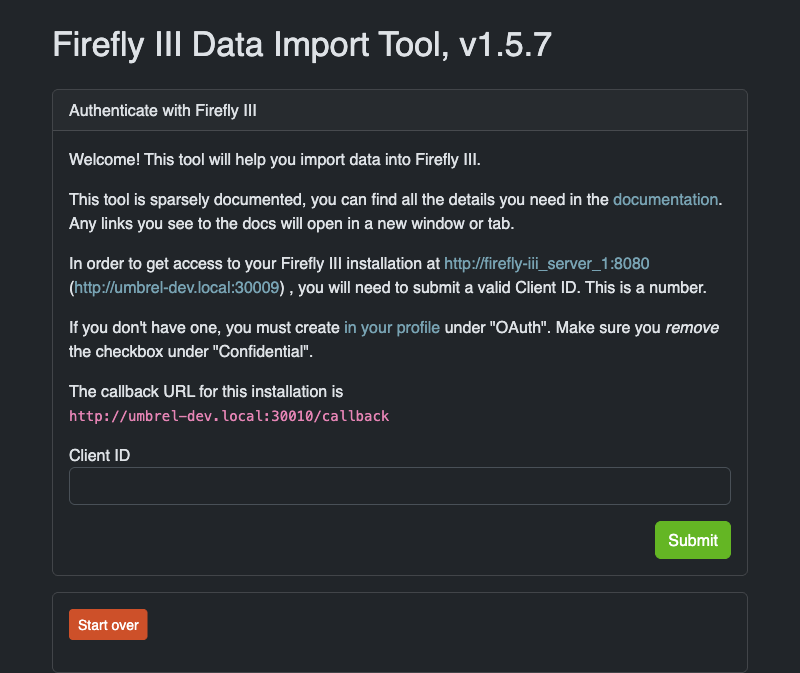Click the 'Authenticate with Firefly III' card header

pos(399,111)
